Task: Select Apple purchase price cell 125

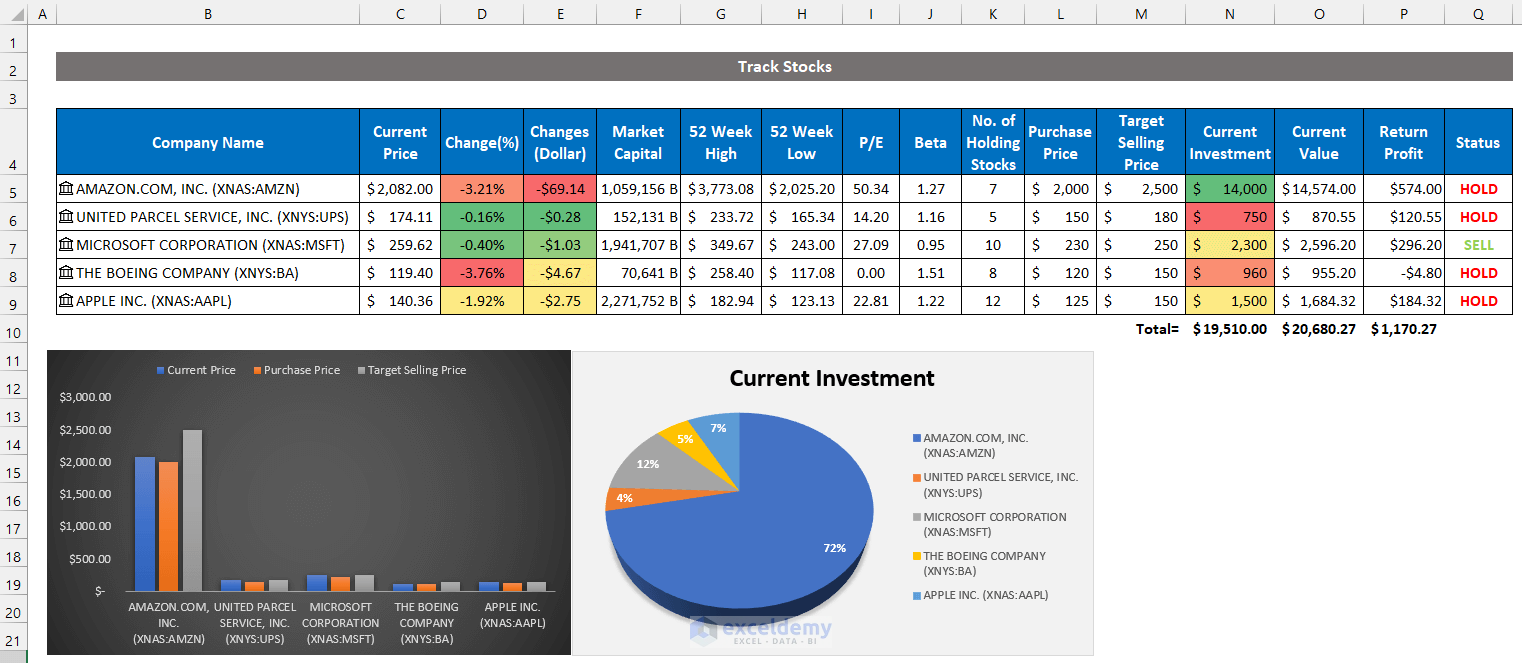Action: point(1060,301)
